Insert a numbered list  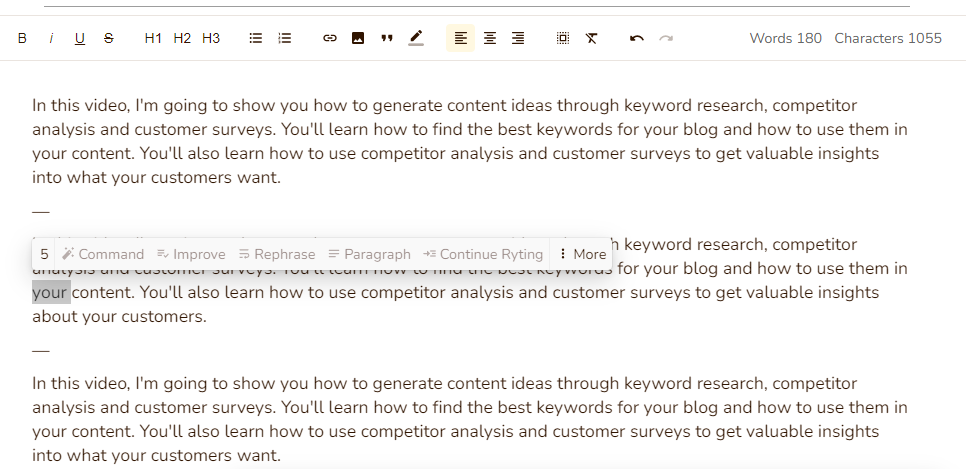(285, 38)
